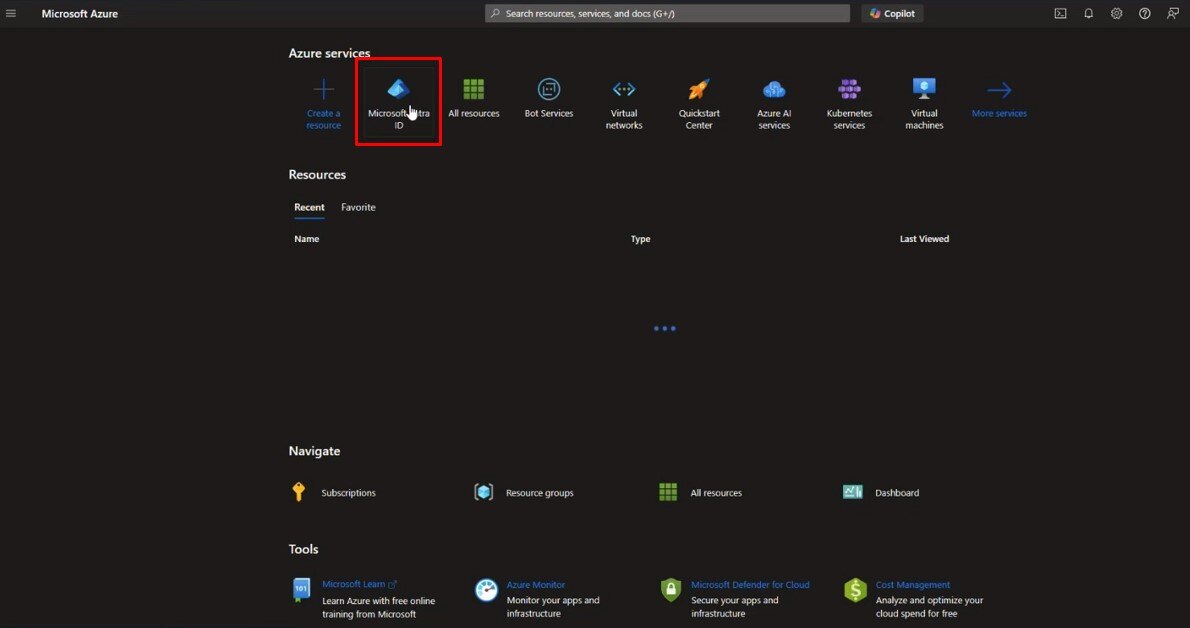The width and height of the screenshot is (1190, 628).
Task: Launch Quickstart Center
Action: coord(699,103)
